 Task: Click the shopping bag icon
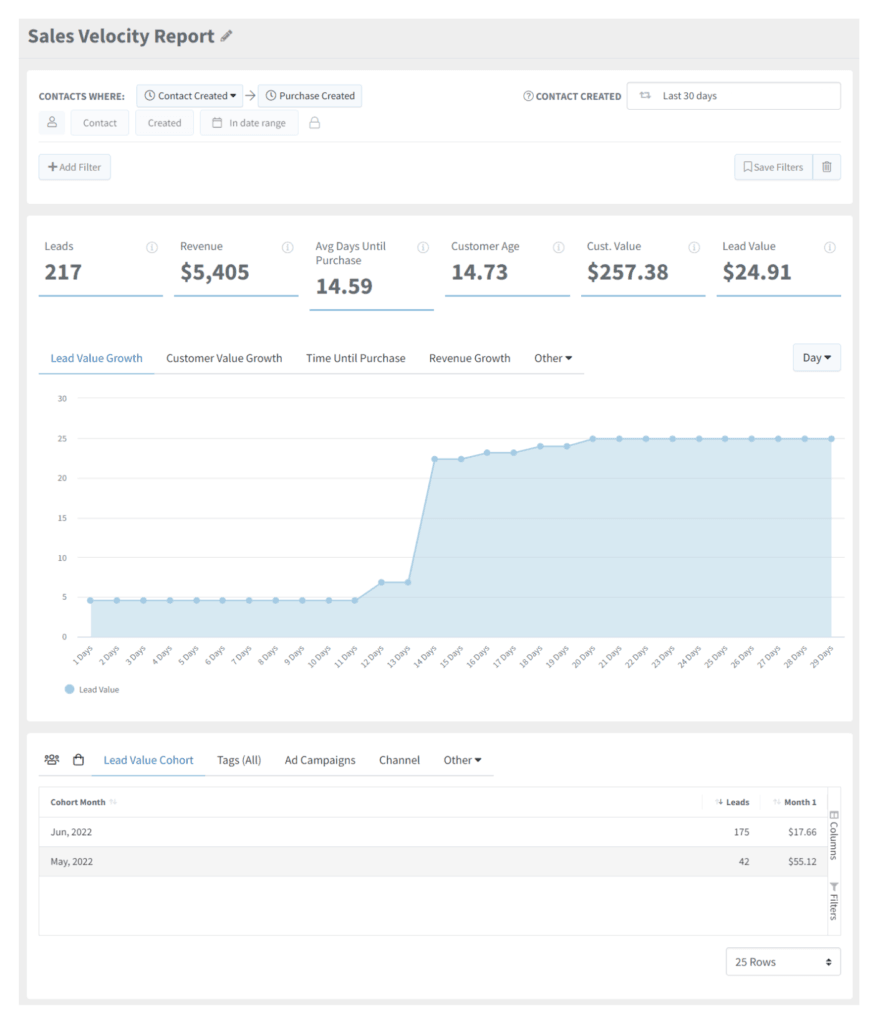(x=78, y=760)
